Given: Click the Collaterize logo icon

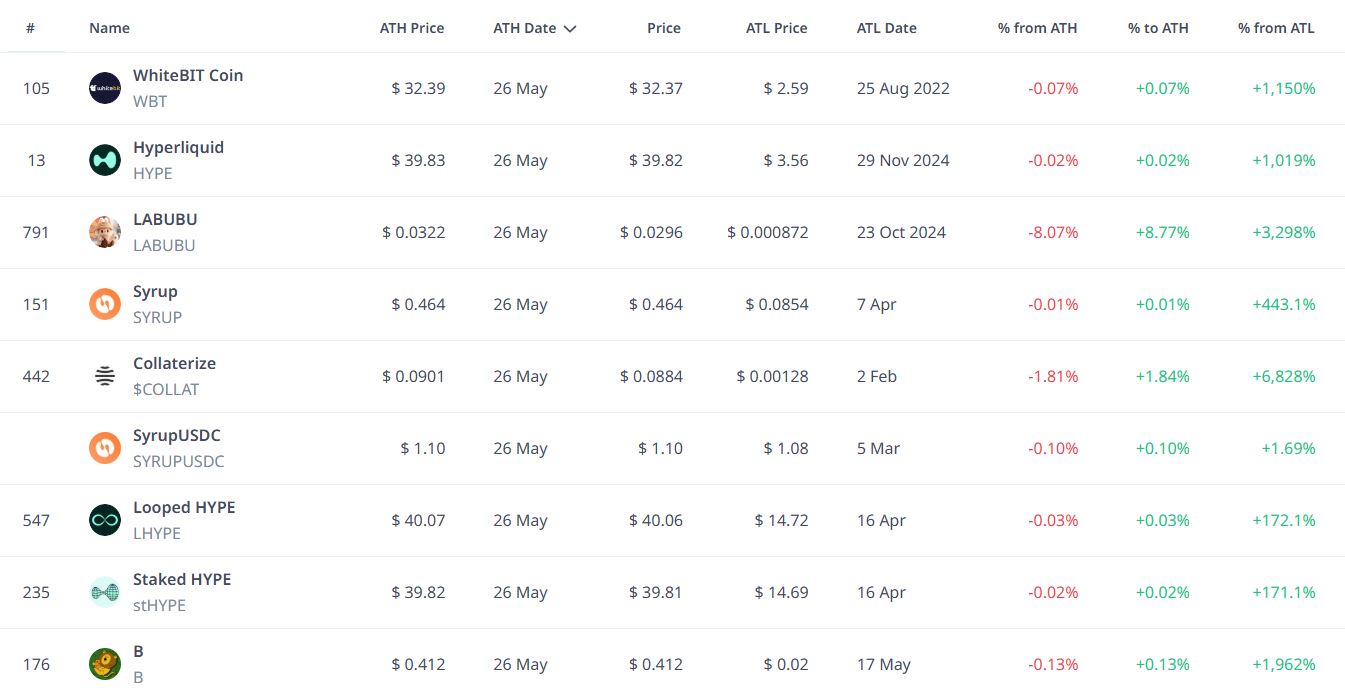Looking at the screenshot, I should pyautogui.click(x=105, y=376).
